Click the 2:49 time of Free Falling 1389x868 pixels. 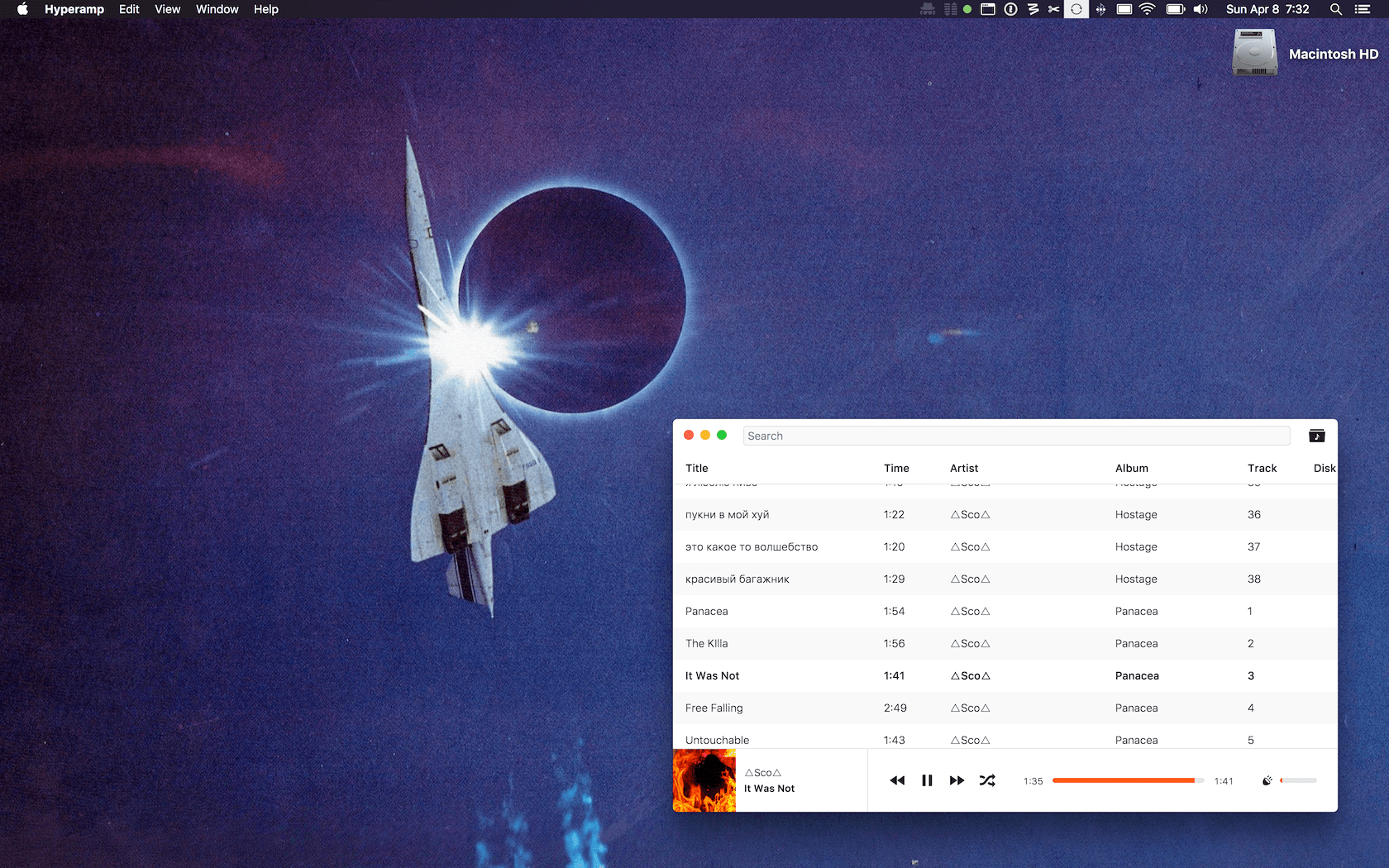point(895,708)
